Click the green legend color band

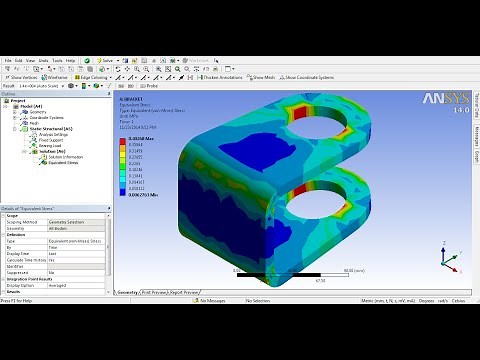123,167
